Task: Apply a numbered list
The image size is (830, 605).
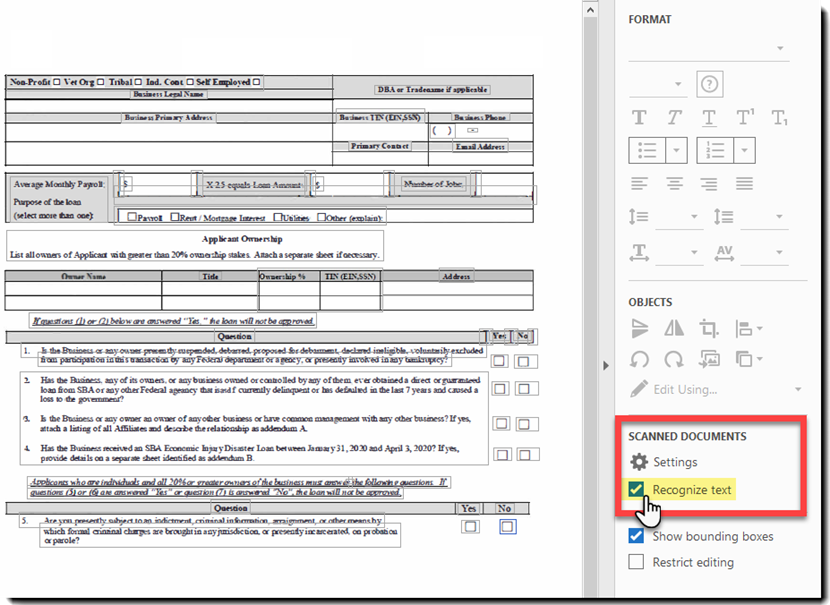Action: [716, 150]
